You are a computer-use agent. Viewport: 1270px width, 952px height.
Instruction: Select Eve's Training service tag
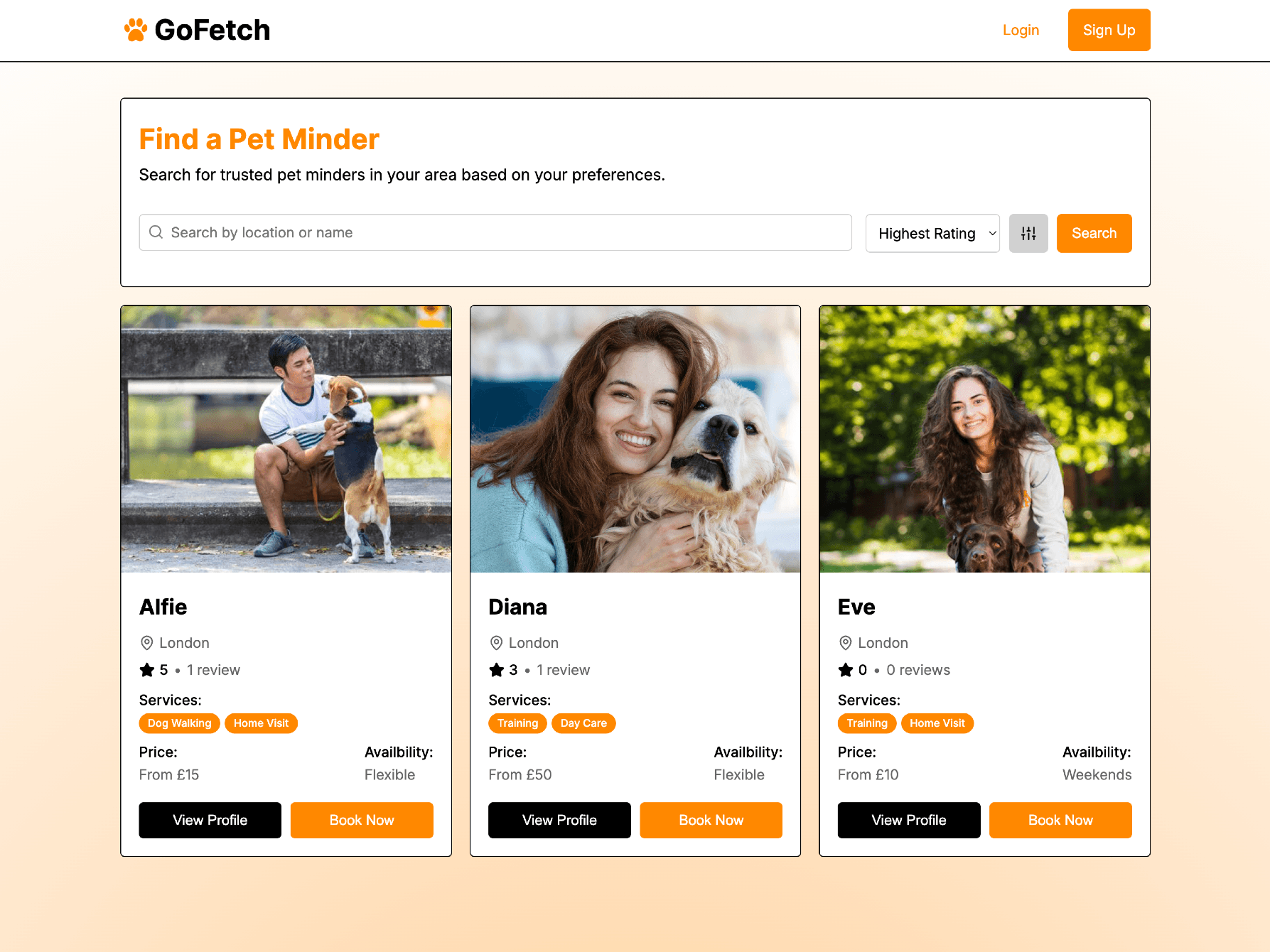point(867,723)
